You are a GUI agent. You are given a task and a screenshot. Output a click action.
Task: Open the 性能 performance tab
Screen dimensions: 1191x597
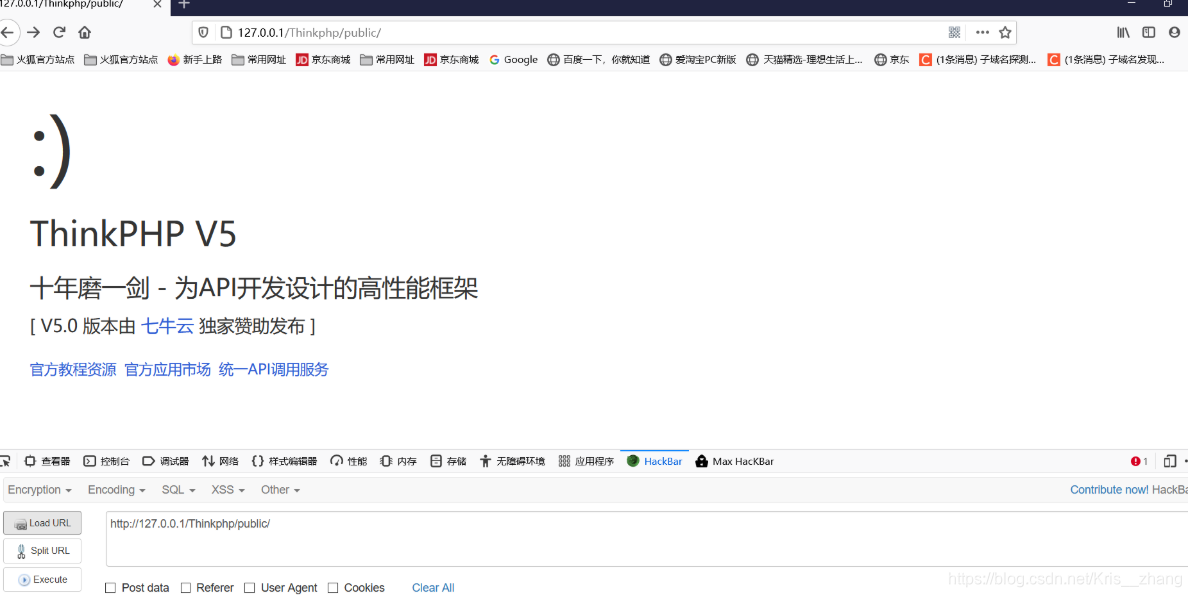(x=349, y=461)
